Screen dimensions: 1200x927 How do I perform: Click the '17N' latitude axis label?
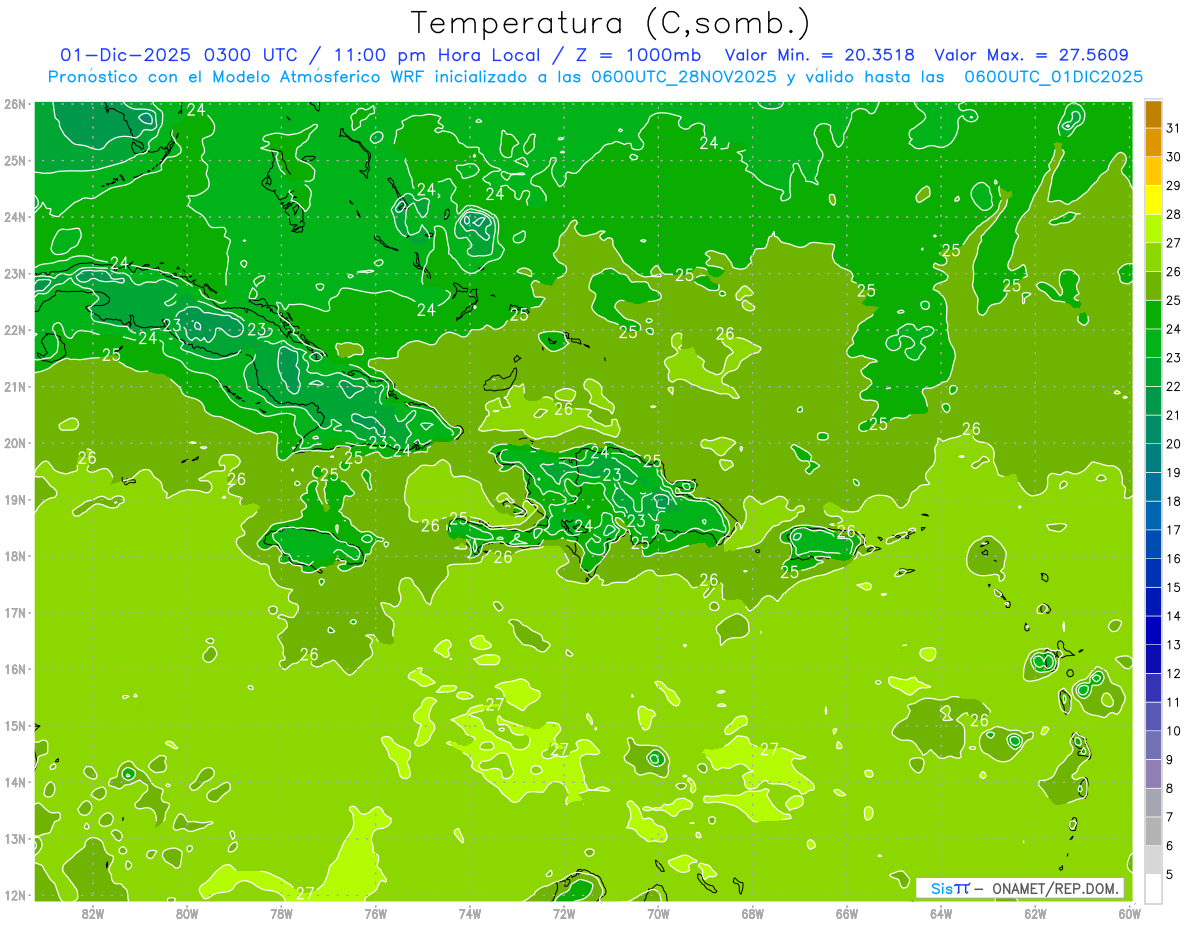tap(14, 613)
